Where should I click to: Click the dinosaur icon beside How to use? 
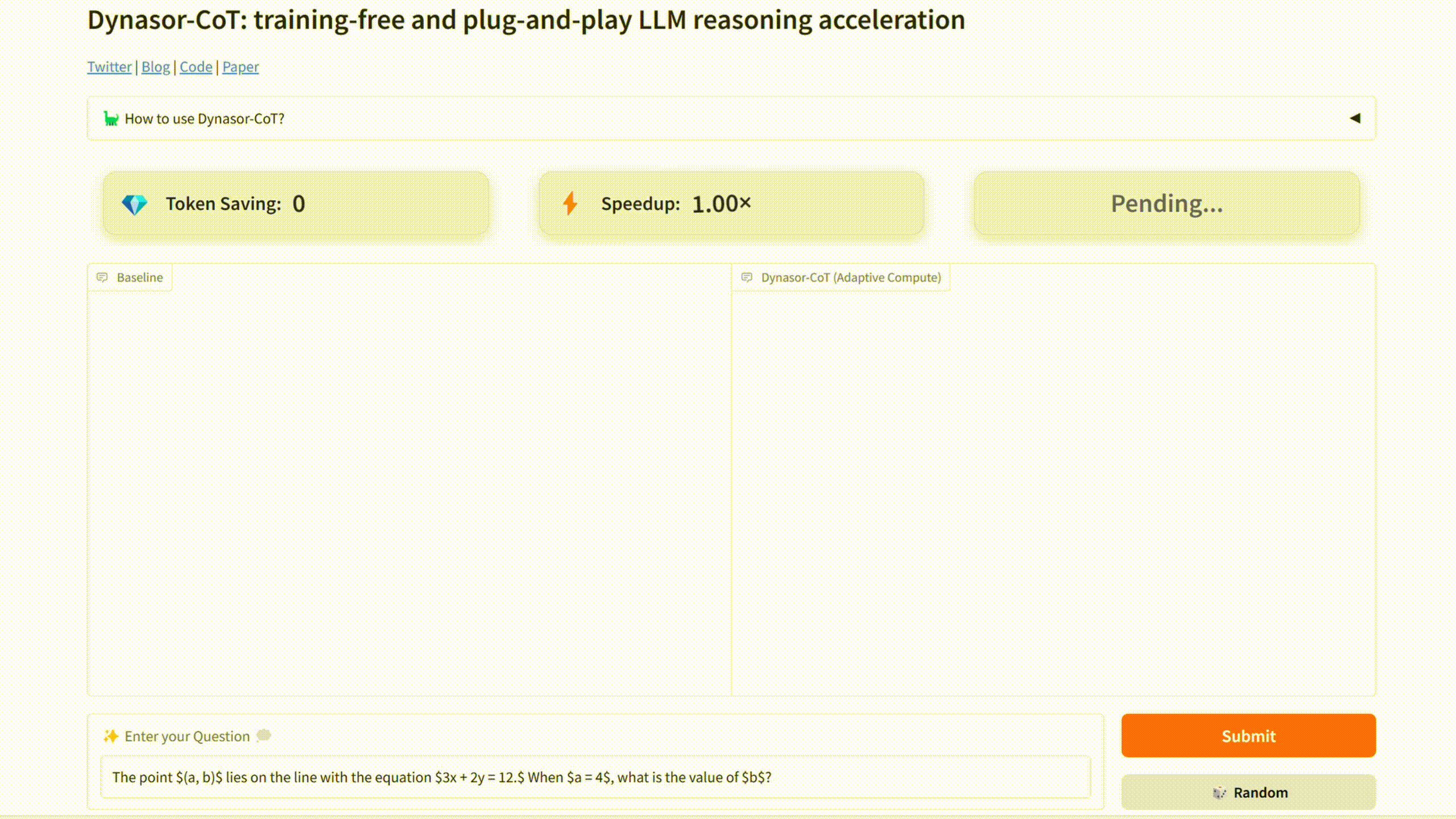pos(111,119)
